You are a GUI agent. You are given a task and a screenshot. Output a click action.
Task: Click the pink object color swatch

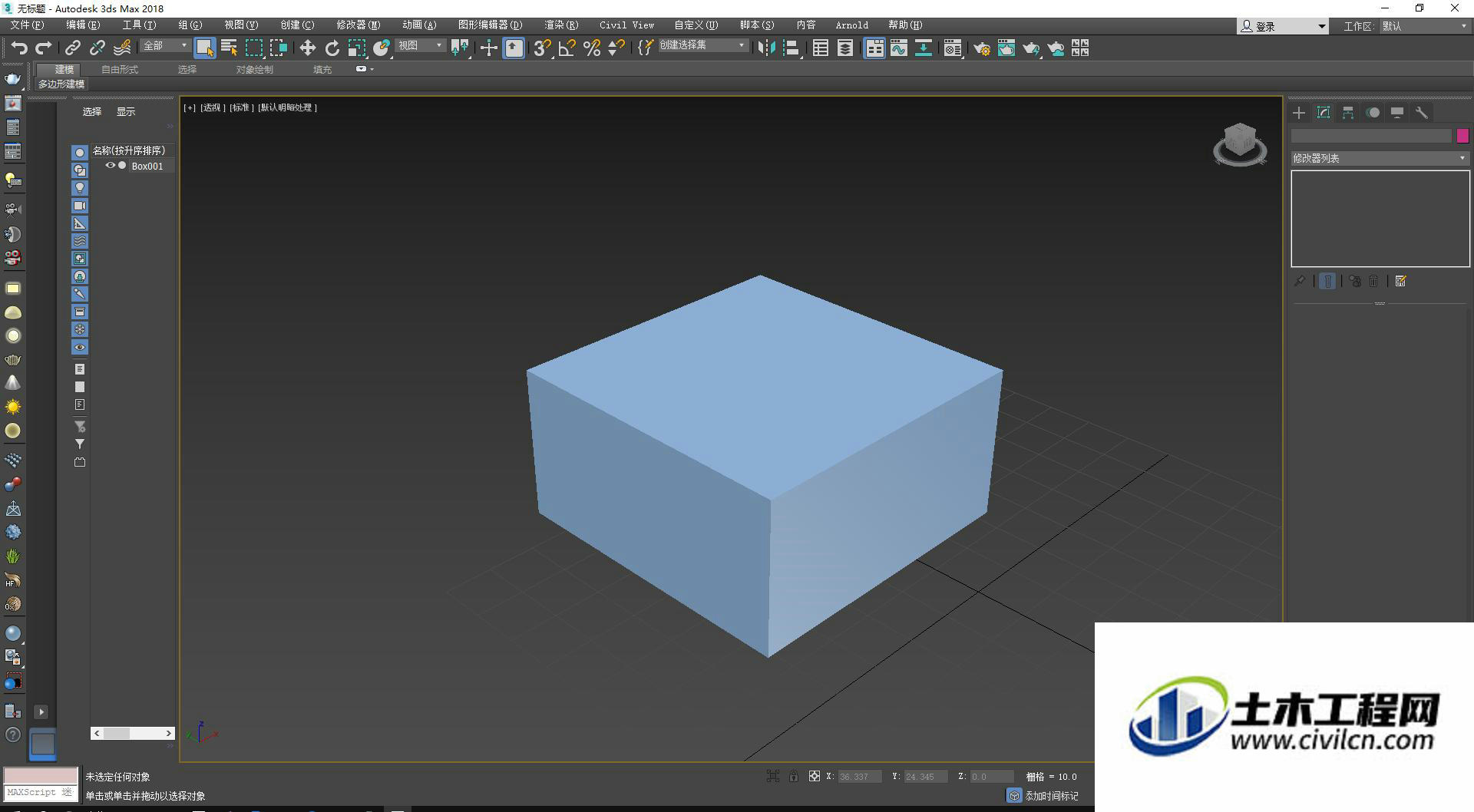[x=1462, y=136]
